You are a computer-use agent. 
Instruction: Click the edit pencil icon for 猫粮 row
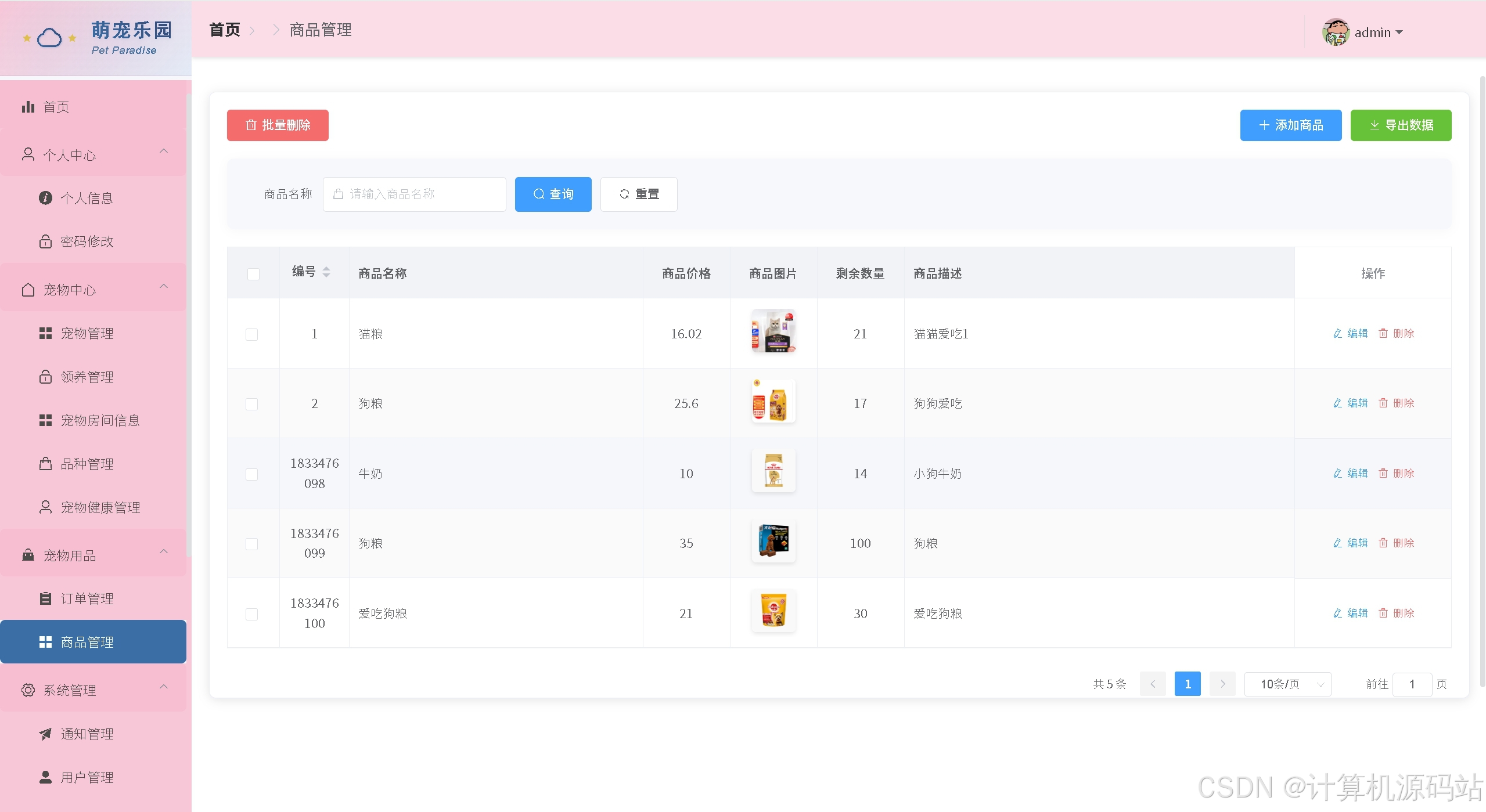point(1338,333)
